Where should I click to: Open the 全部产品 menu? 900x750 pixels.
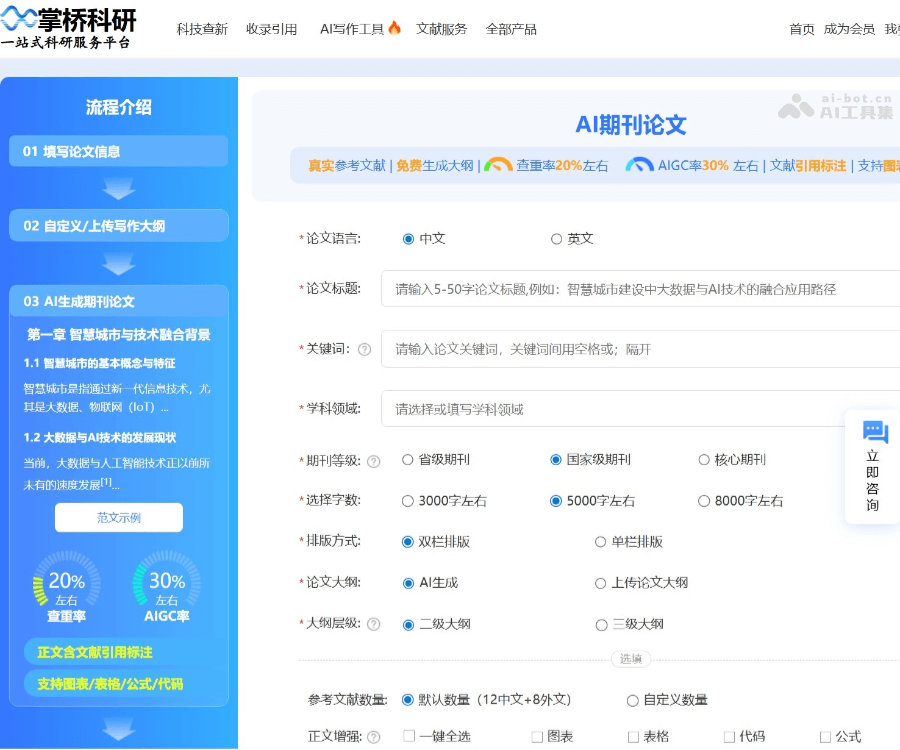pos(512,28)
